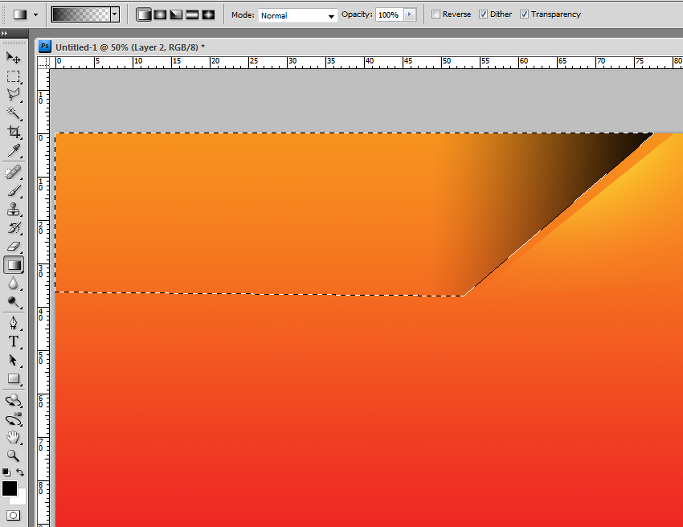
Task: Select the Brush tool
Action: click(x=13, y=192)
